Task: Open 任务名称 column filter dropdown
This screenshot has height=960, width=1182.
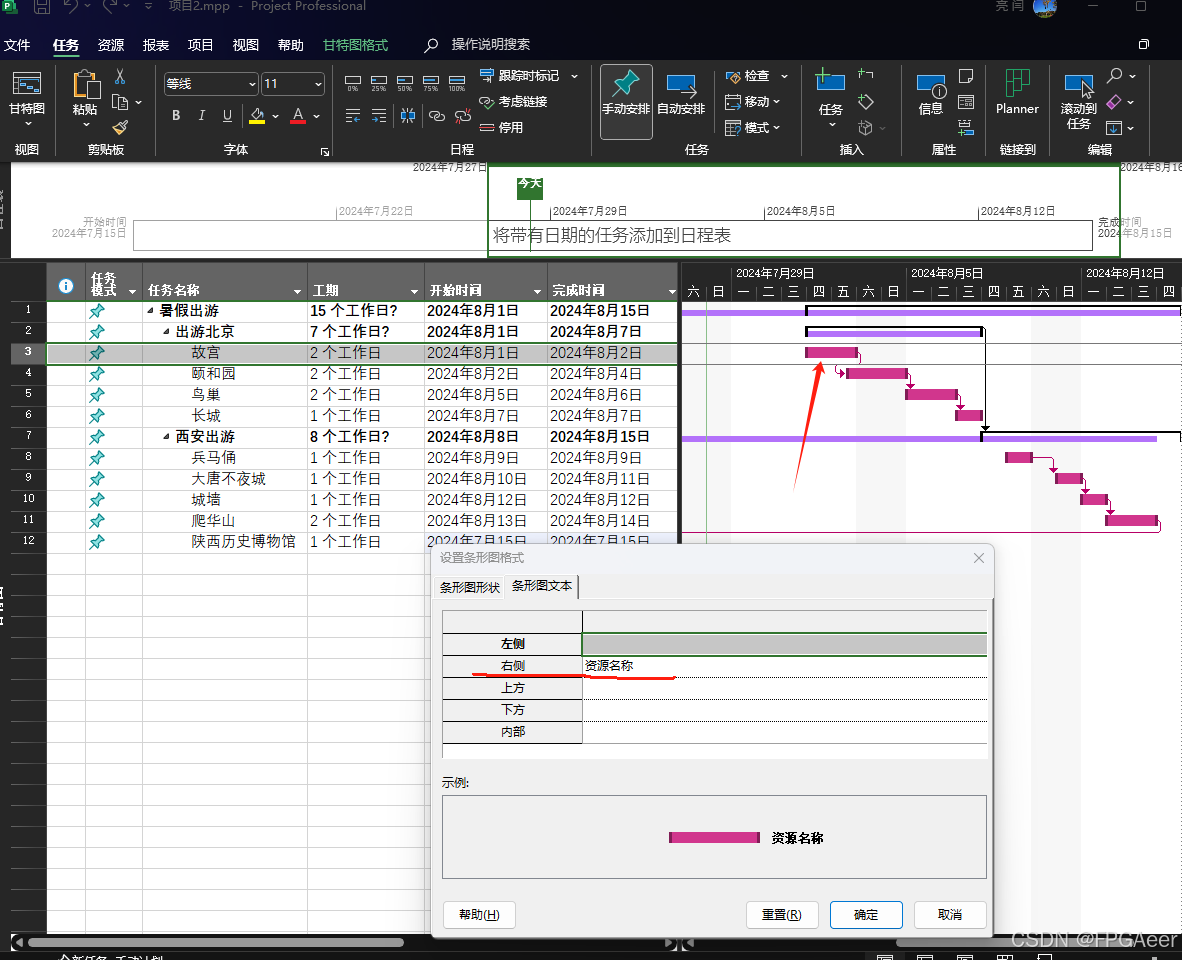Action: pyautogui.click(x=297, y=292)
